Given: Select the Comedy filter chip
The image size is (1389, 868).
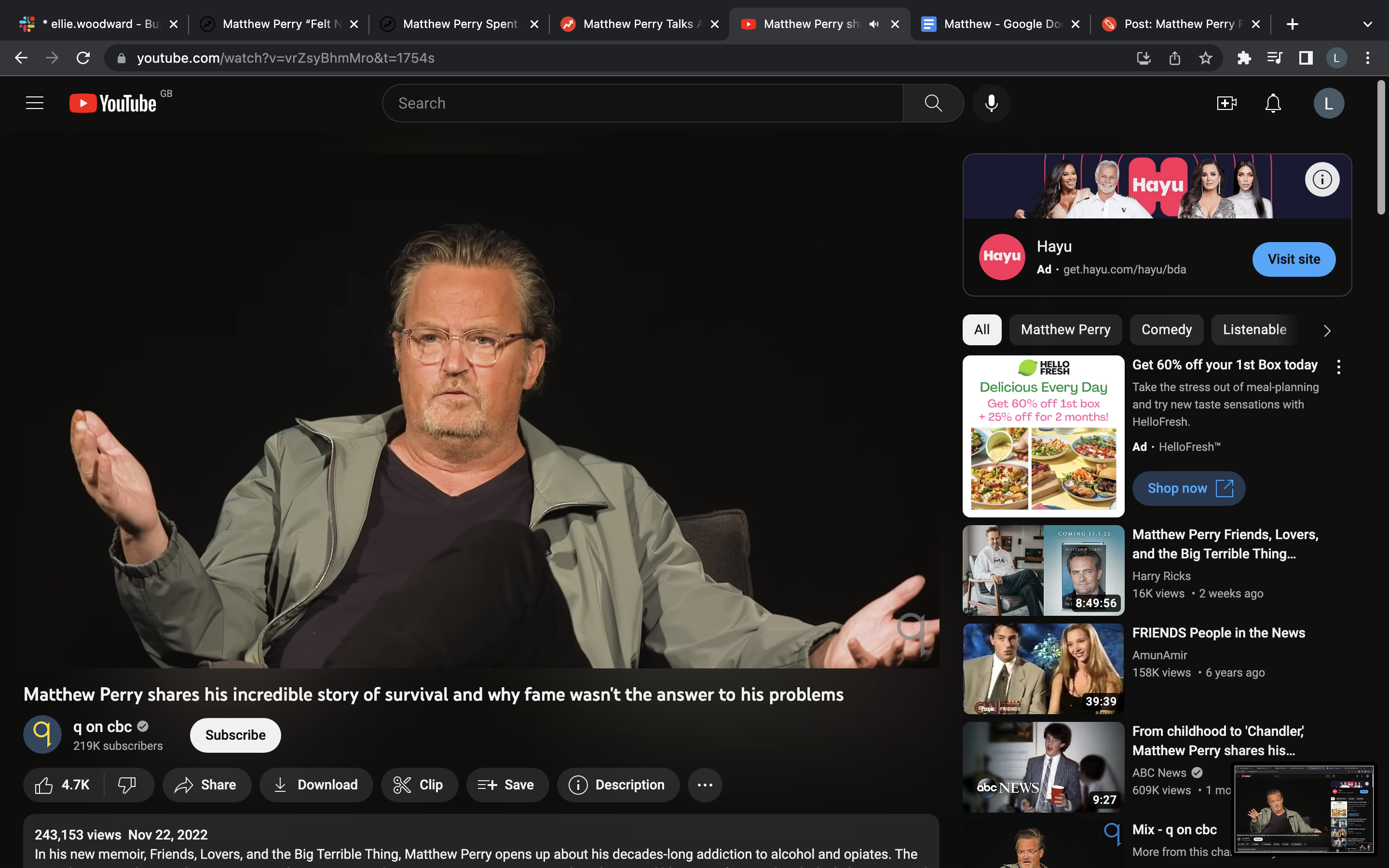Looking at the screenshot, I should click(1166, 329).
